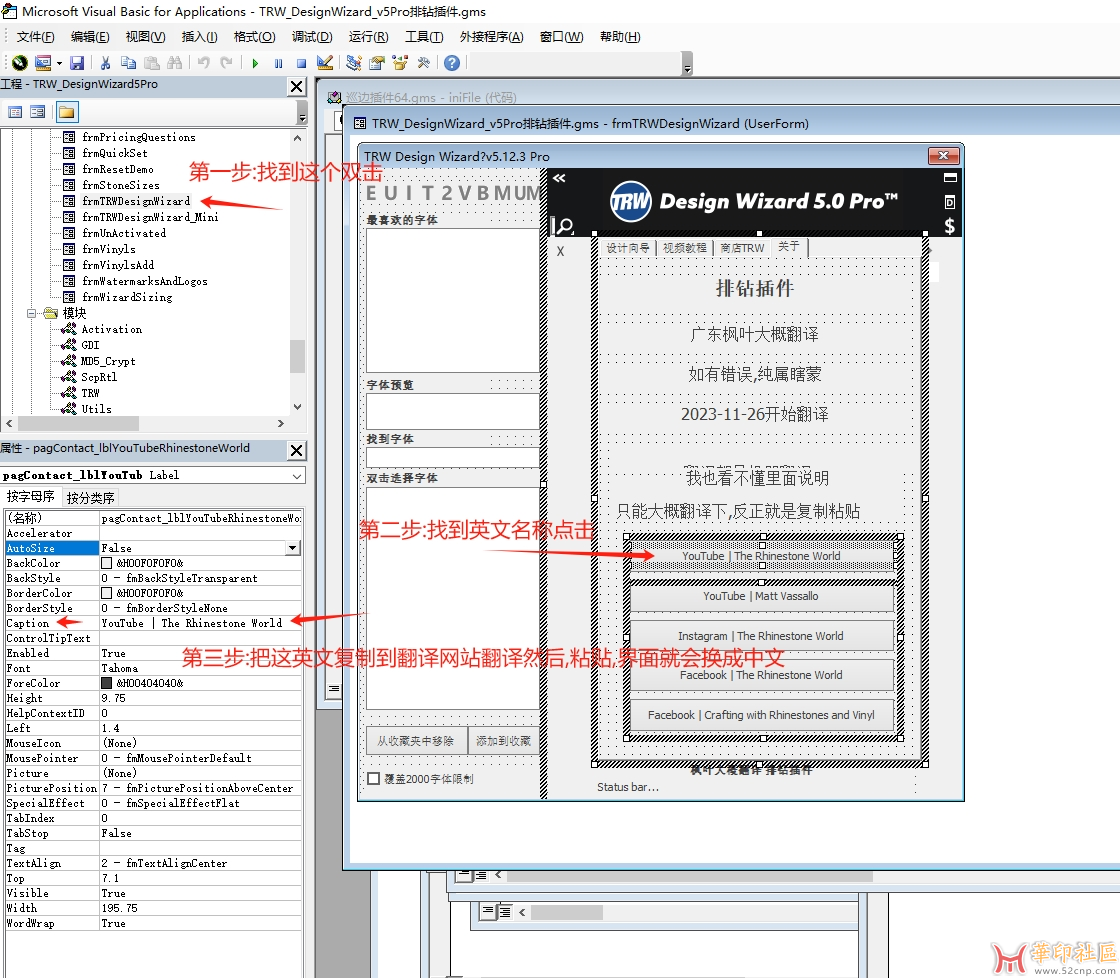Select frmTRWDesignWizard in the project tree
The width and height of the screenshot is (1120, 978).
click(136, 201)
